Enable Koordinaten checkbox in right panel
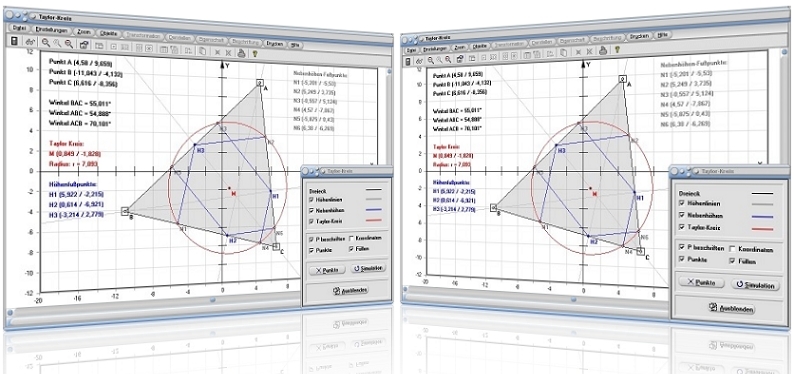 tap(732, 249)
